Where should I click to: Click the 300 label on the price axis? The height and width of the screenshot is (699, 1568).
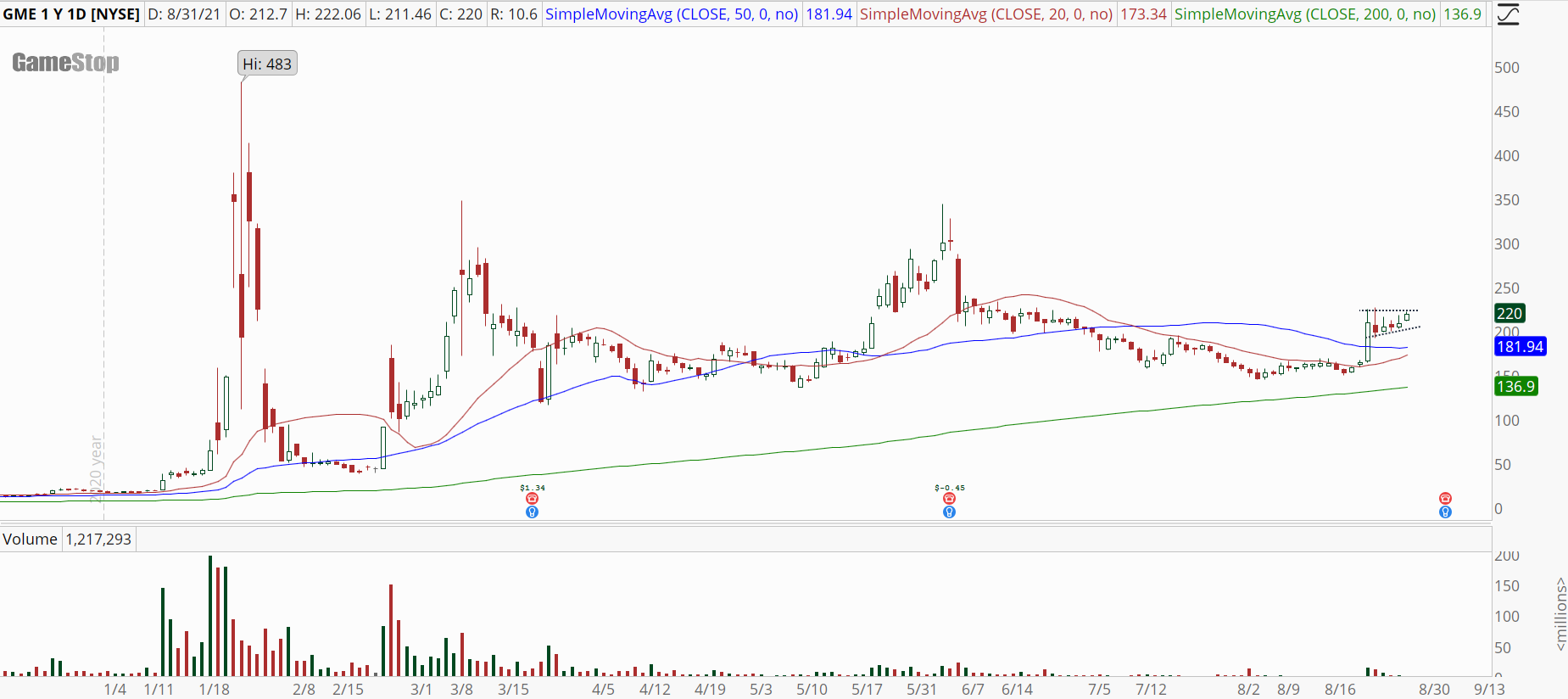click(1507, 244)
